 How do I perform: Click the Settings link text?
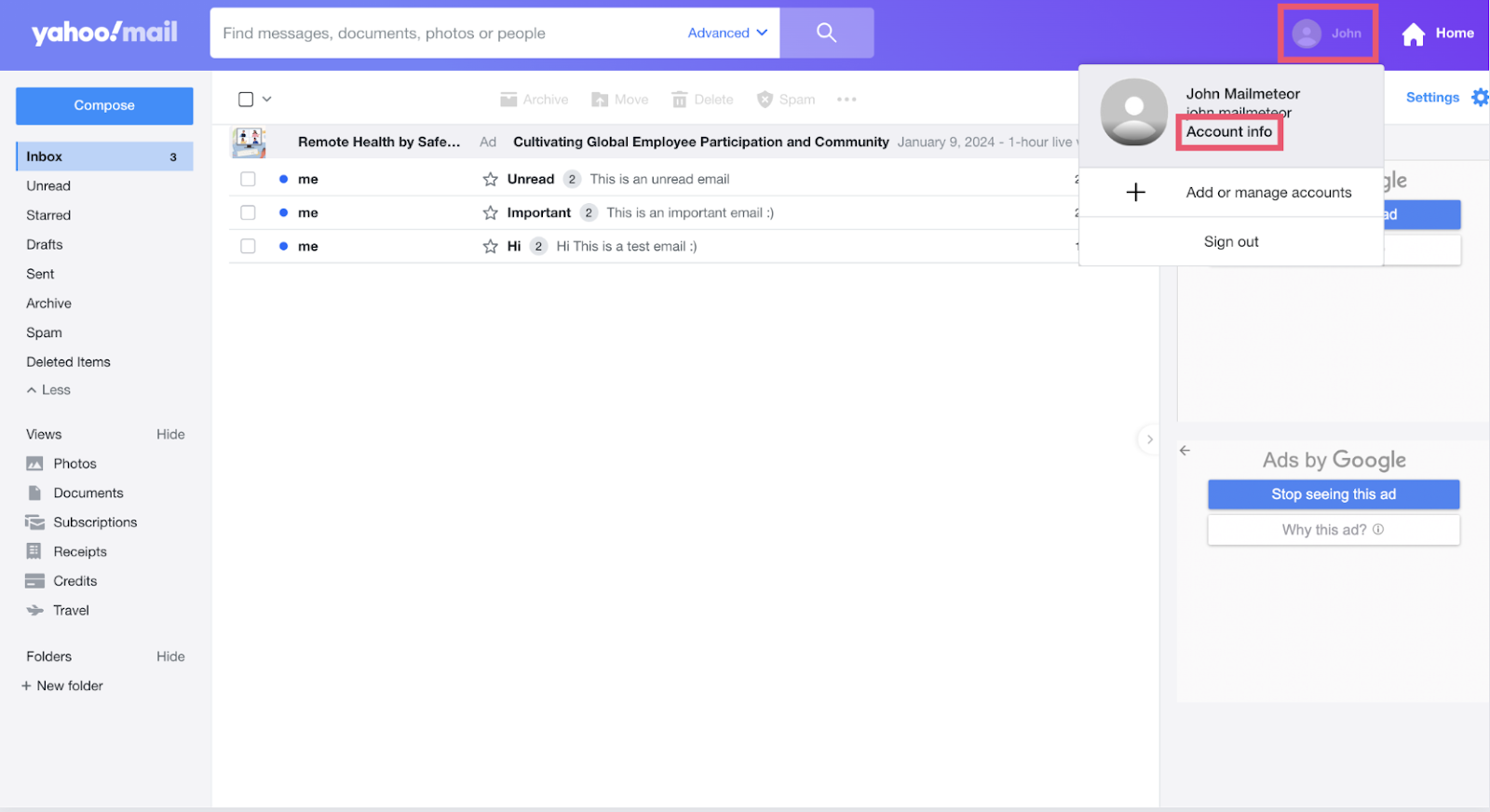pyautogui.click(x=1432, y=98)
